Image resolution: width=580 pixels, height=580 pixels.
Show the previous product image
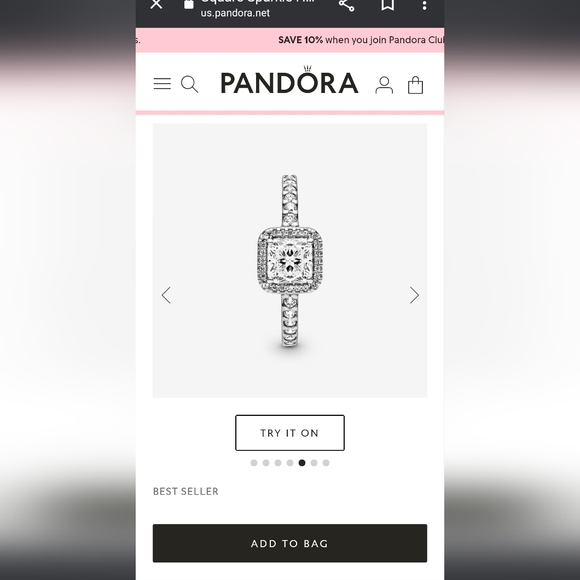(x=166, y=295)
